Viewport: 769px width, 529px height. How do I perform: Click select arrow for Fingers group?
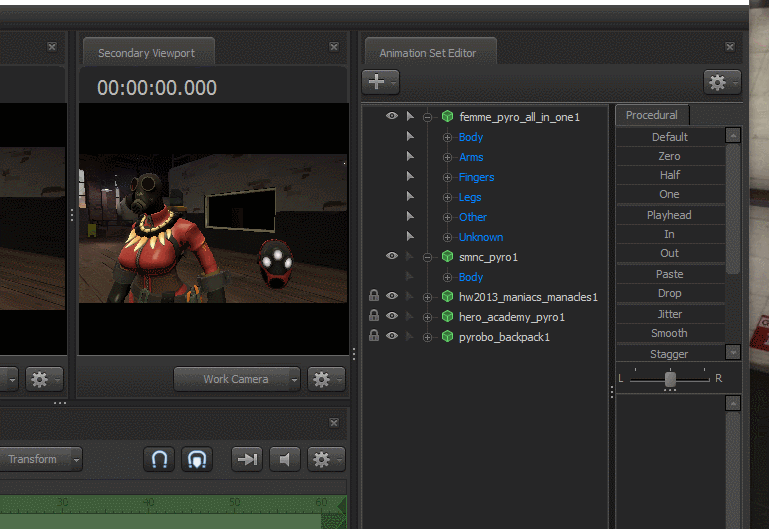[410, 176]
